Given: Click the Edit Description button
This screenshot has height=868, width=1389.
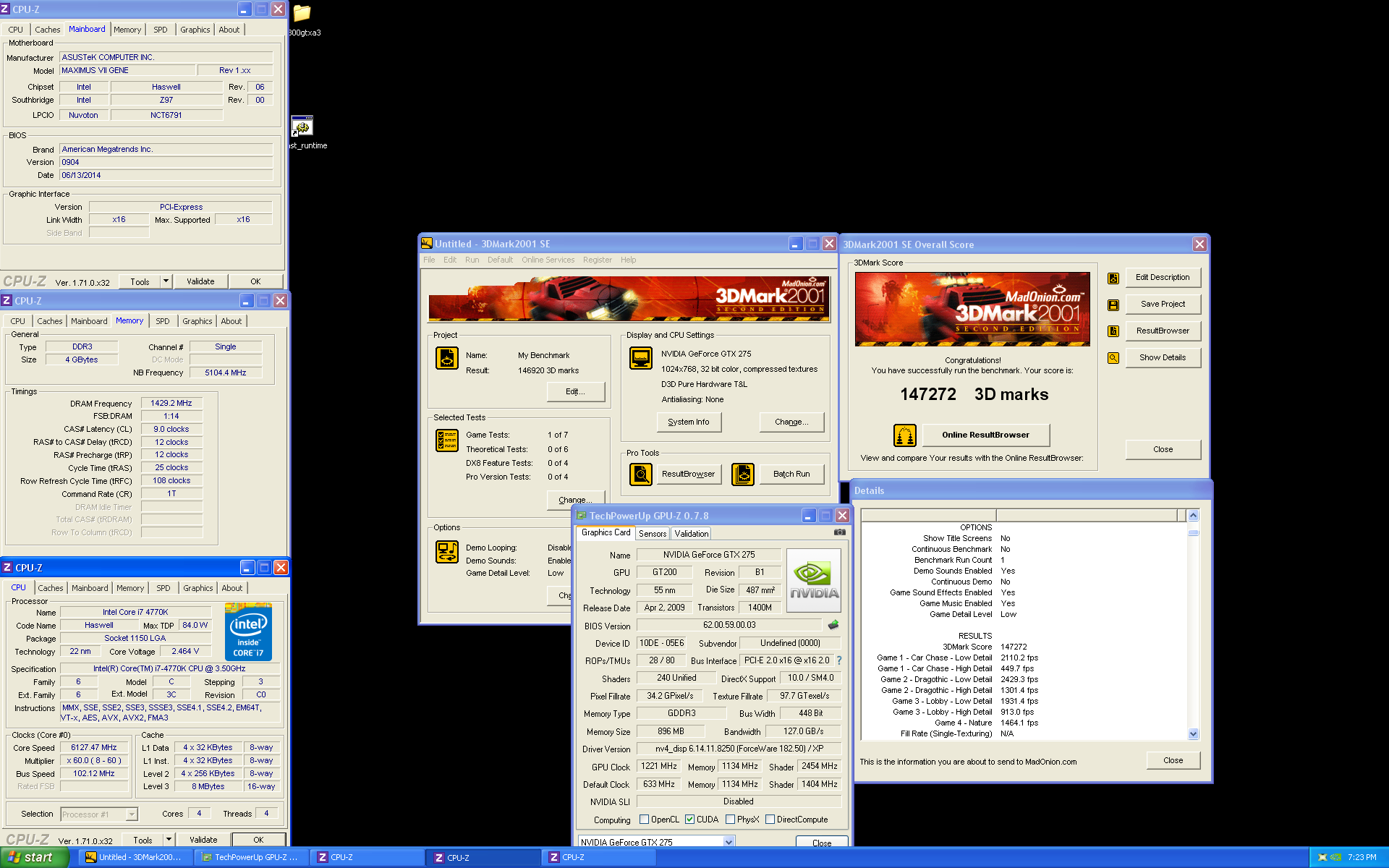Looking at the screenshot, I should 1163,277.
